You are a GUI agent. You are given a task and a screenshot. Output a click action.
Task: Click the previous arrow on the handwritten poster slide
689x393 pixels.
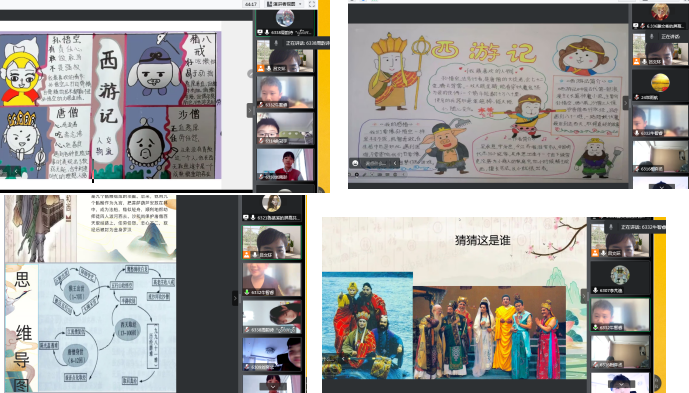[x=15, y=171]
